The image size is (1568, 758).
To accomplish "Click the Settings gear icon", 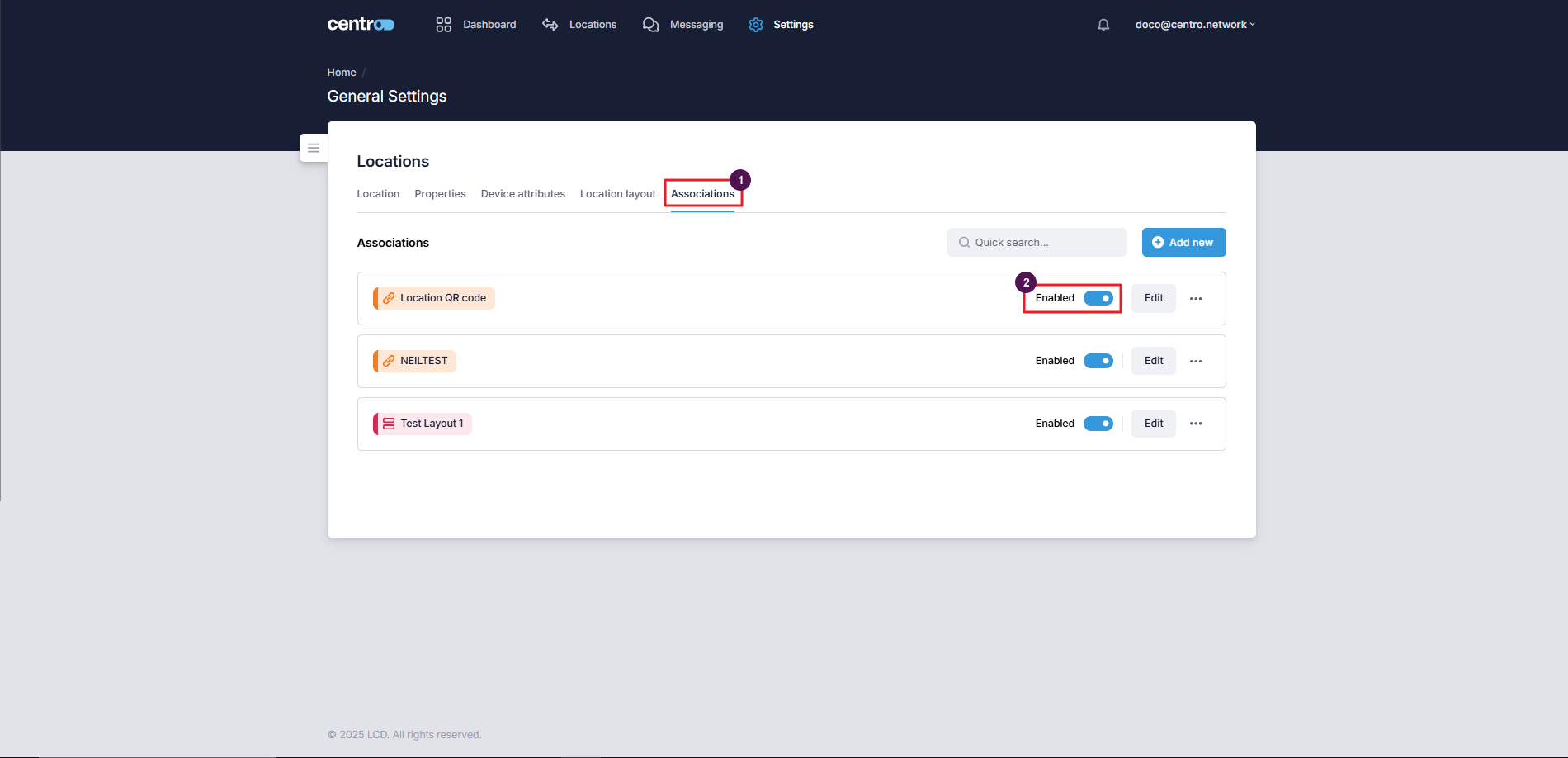I will pyautogui.click(x=756, y=25).
